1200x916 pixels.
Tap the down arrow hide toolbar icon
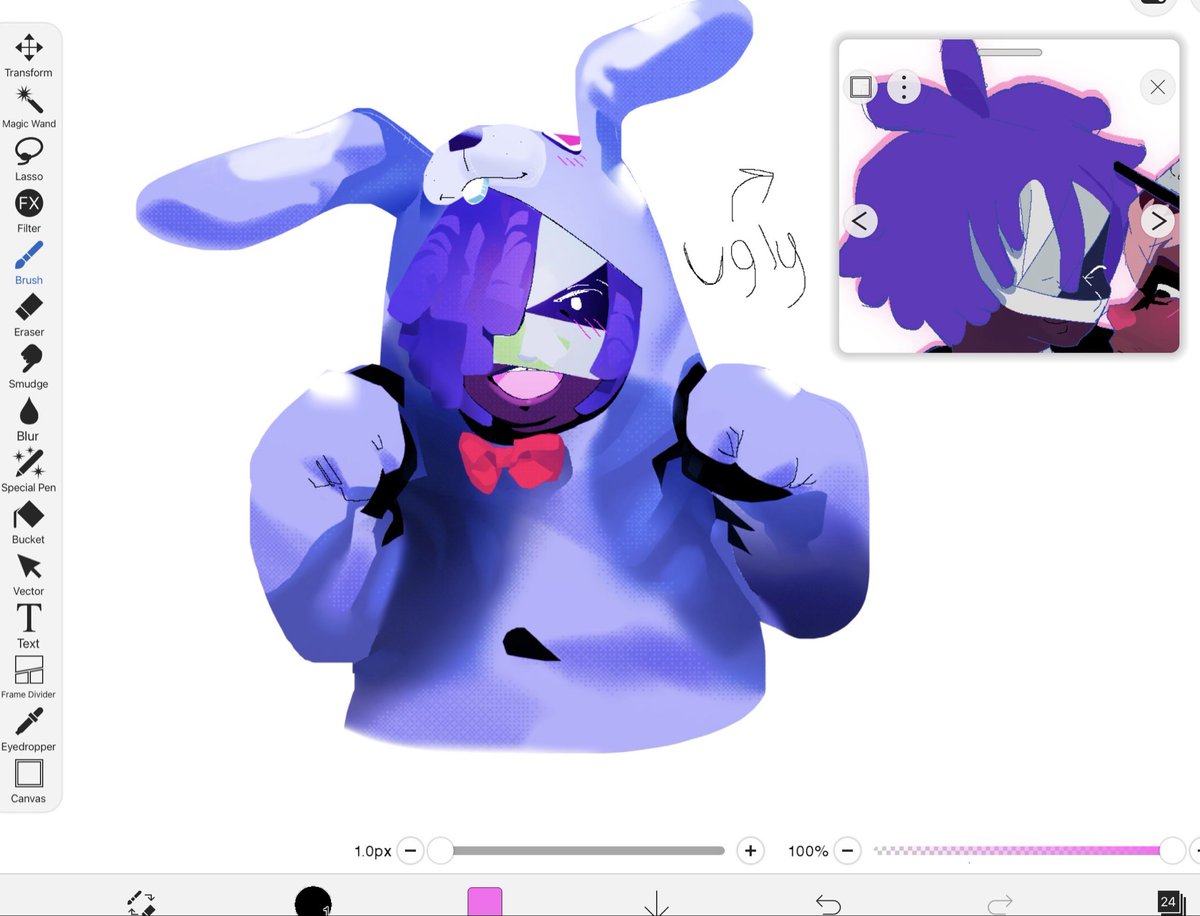coord(656,903)
